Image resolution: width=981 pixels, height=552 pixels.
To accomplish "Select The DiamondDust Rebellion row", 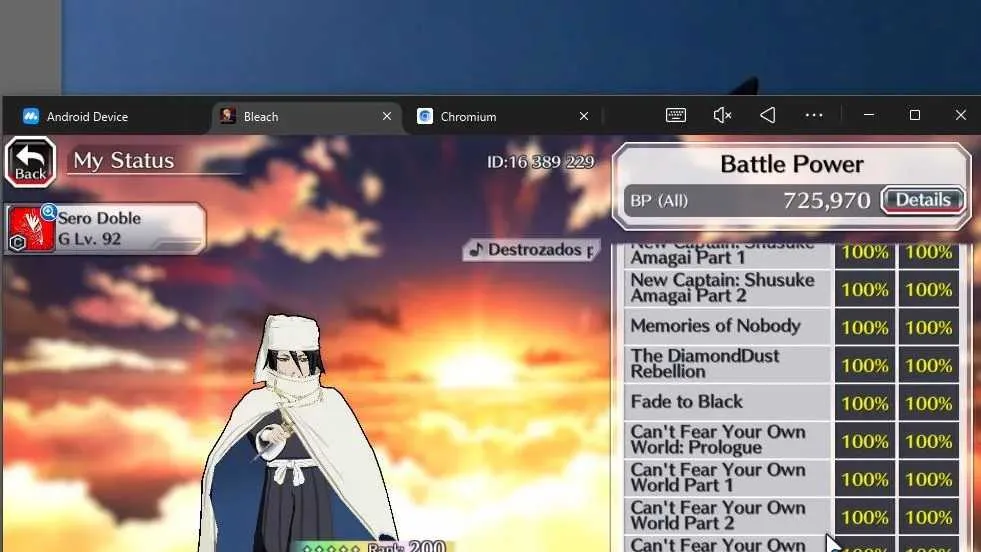I will point(727,364).
